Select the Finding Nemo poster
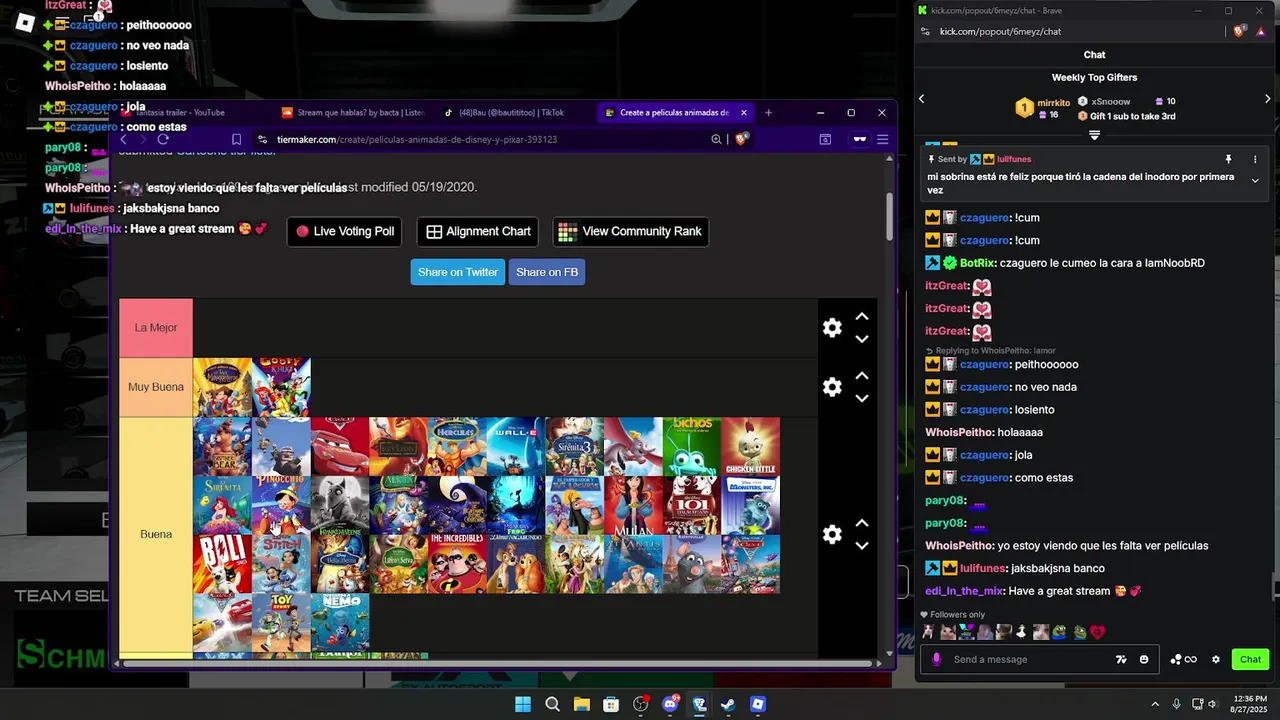Screen dimensions: 1280x720 (x=340, y=623)
